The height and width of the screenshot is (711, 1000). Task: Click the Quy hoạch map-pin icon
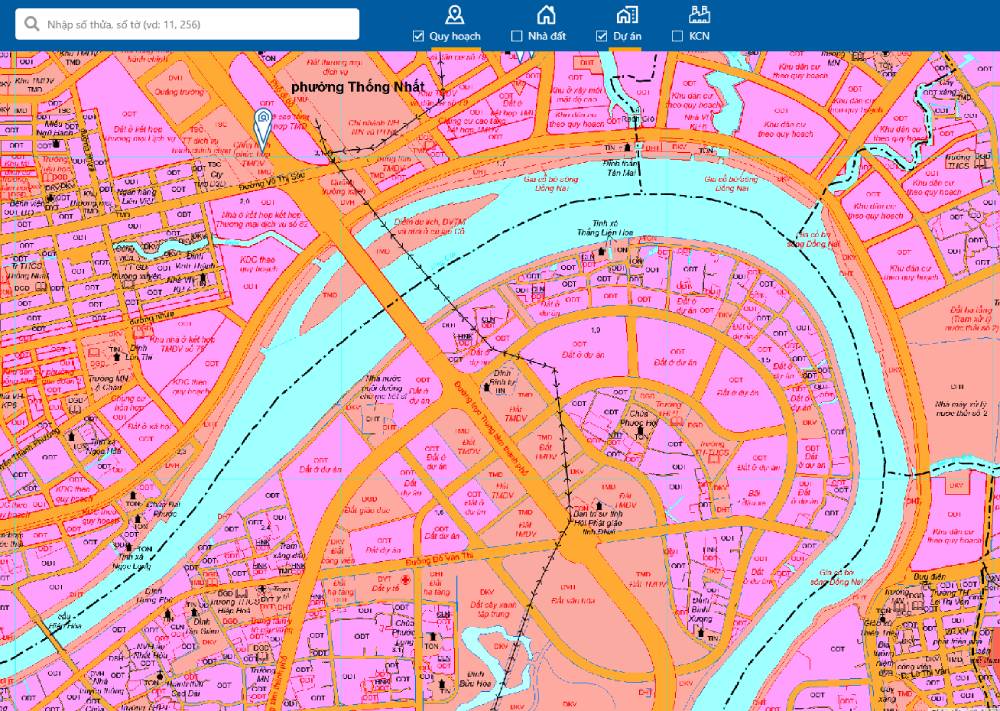click(455, 14)
